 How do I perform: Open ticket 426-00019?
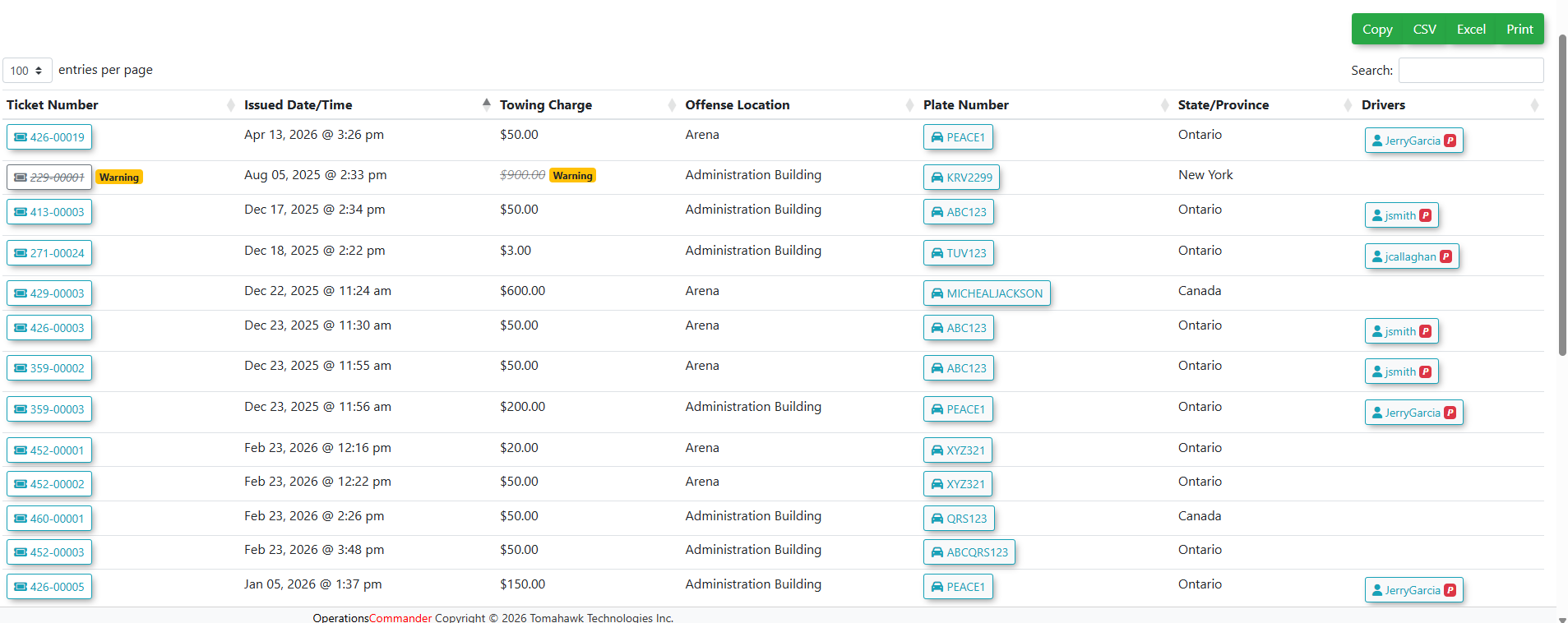click(49, 137)
